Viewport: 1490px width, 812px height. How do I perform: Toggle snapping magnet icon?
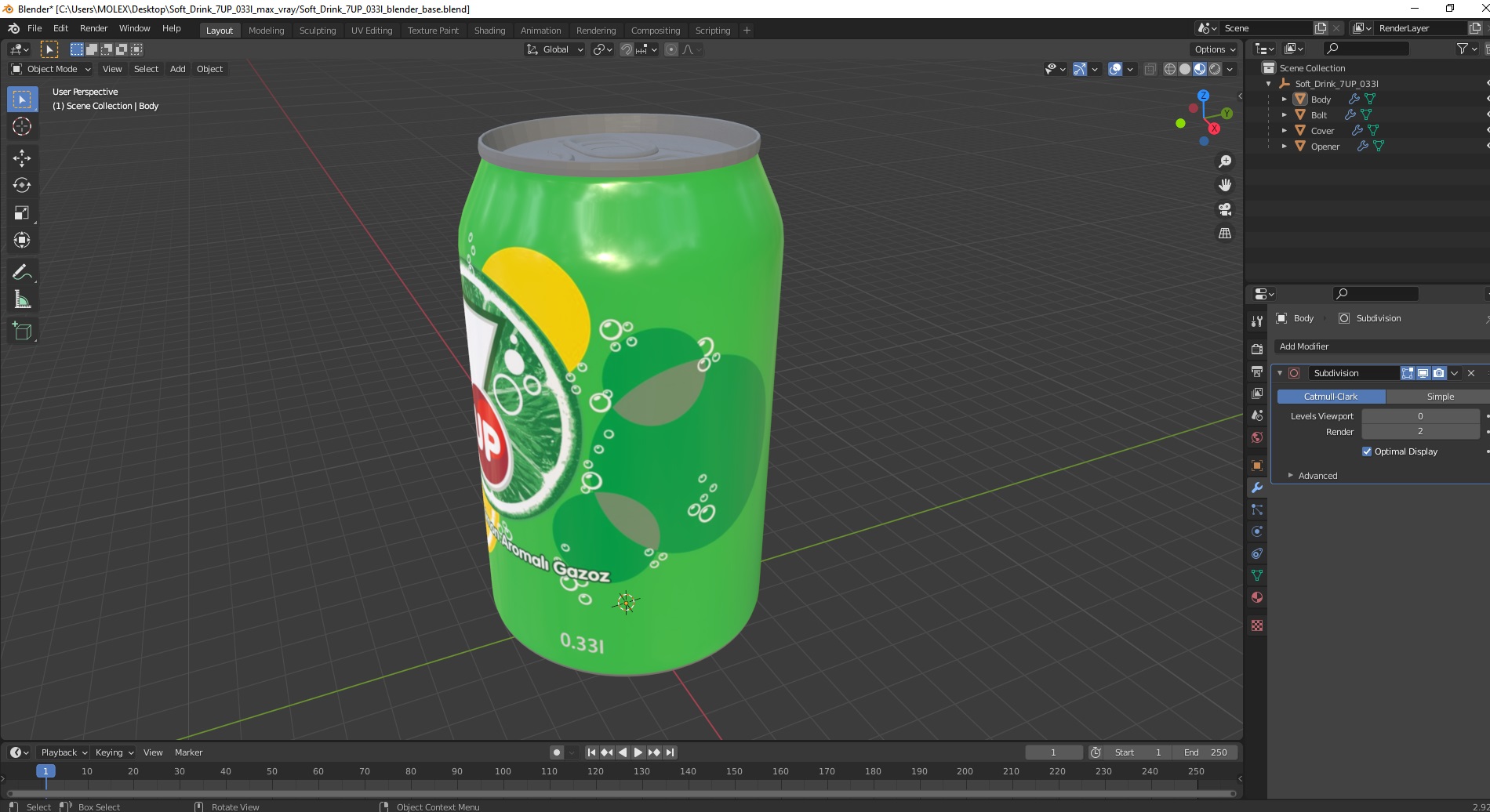(626, 49)
